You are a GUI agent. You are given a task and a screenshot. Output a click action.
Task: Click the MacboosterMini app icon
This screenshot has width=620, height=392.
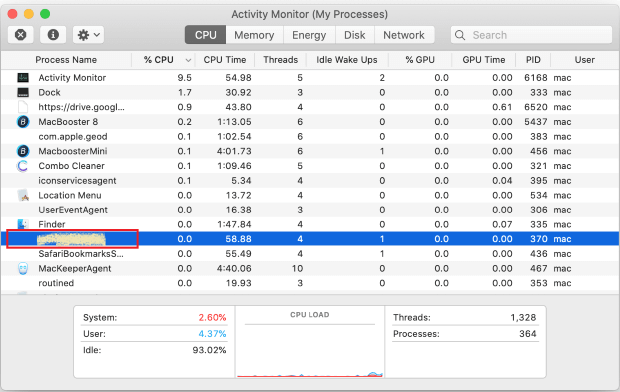click(x=23, y=151)
